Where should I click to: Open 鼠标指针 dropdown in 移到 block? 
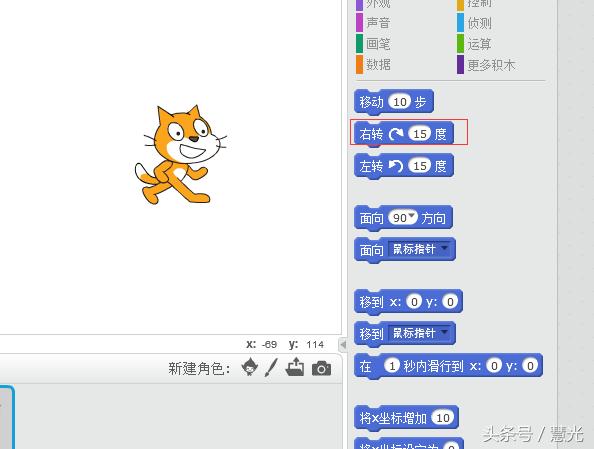click(420, 333)
